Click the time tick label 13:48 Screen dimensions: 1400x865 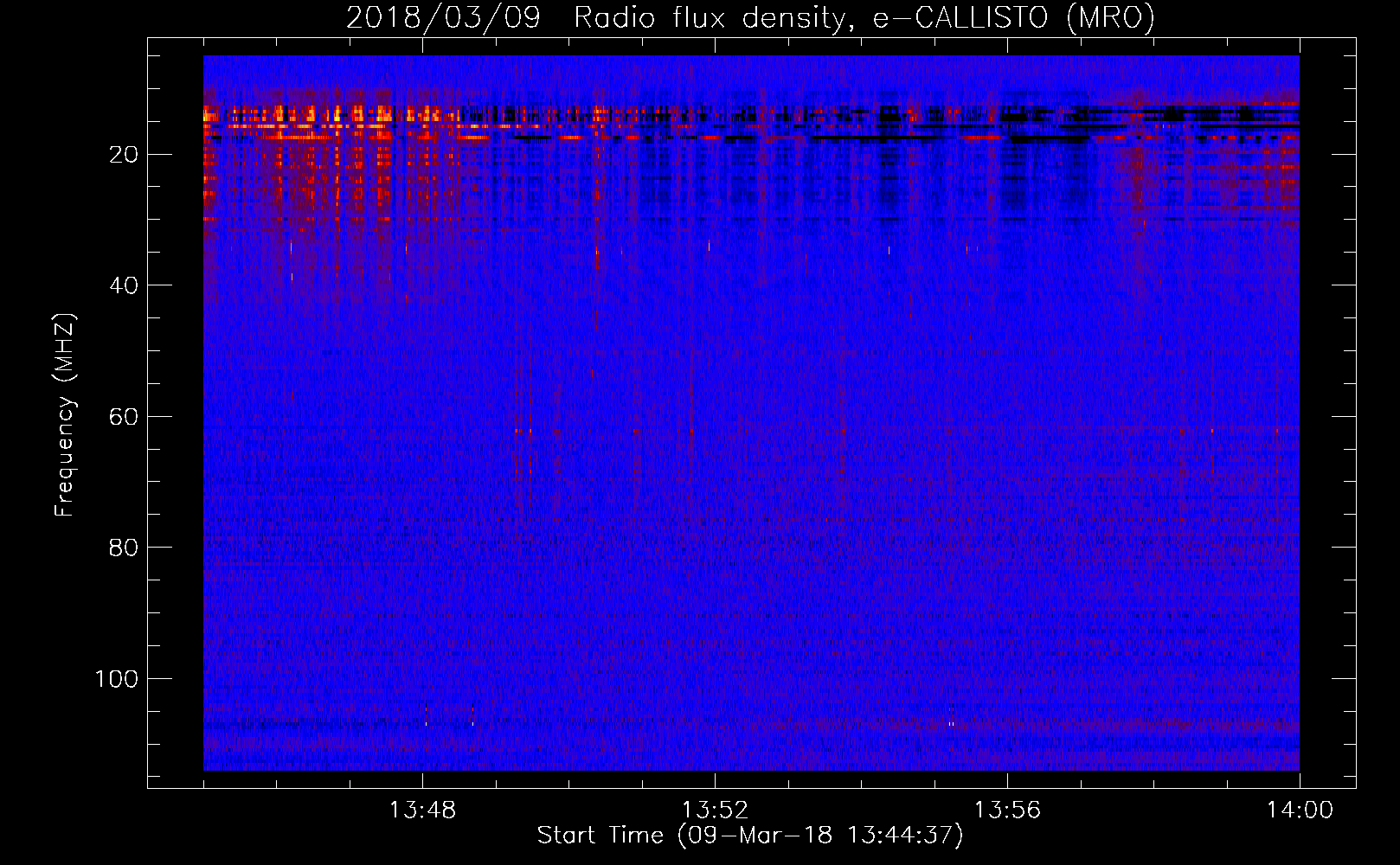pyautogui.click(x=422, y=811)
